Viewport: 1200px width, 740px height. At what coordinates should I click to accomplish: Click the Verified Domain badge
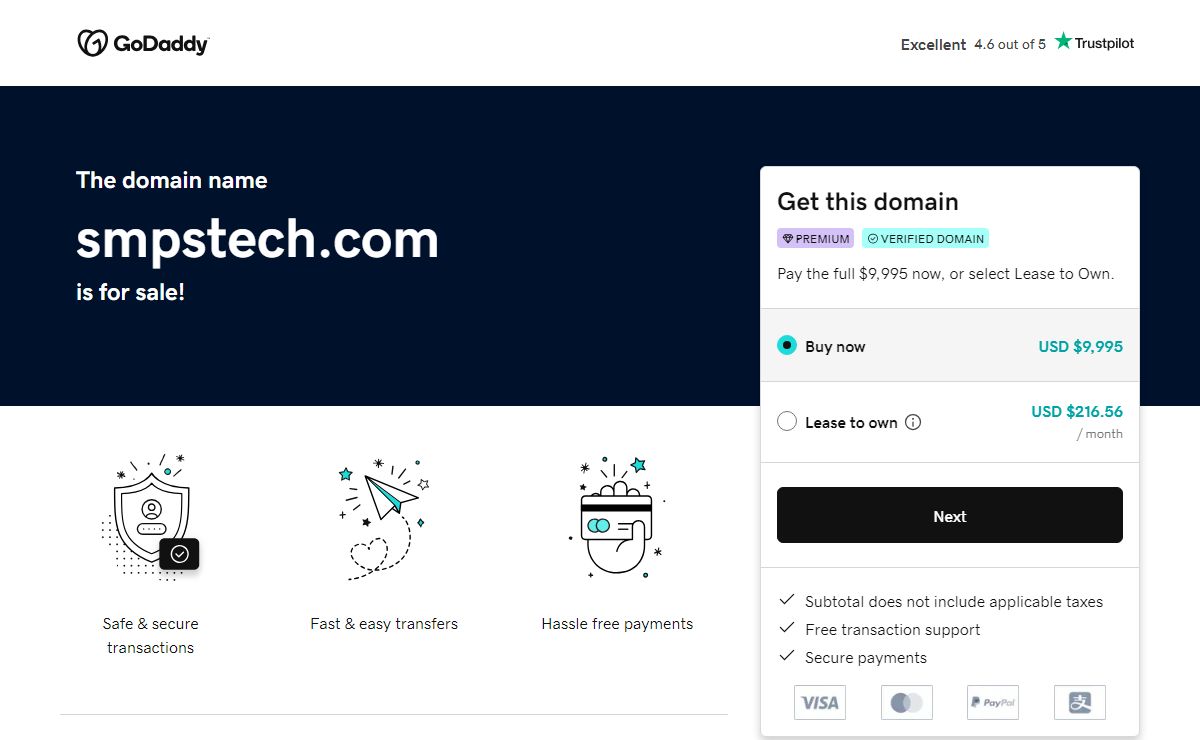(925, 239)
